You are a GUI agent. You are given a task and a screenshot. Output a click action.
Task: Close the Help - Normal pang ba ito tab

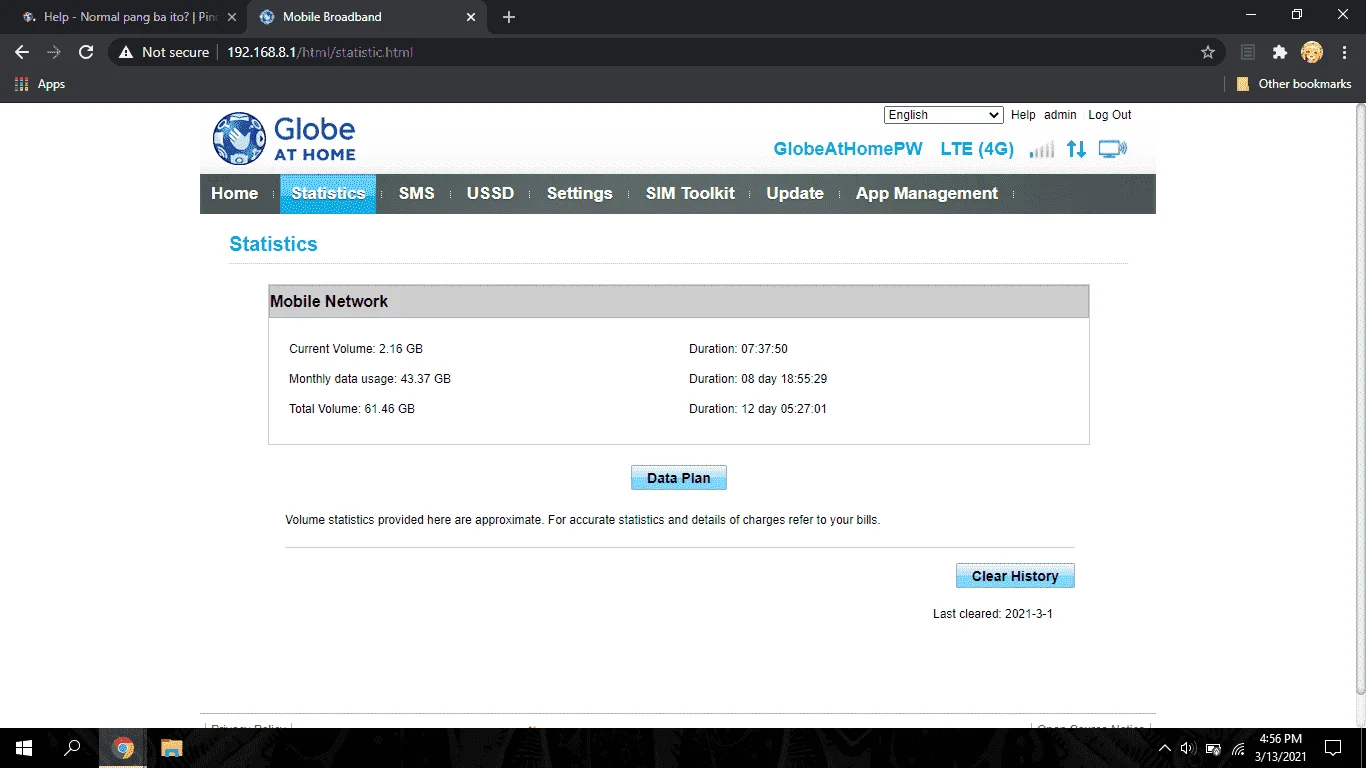232,17
